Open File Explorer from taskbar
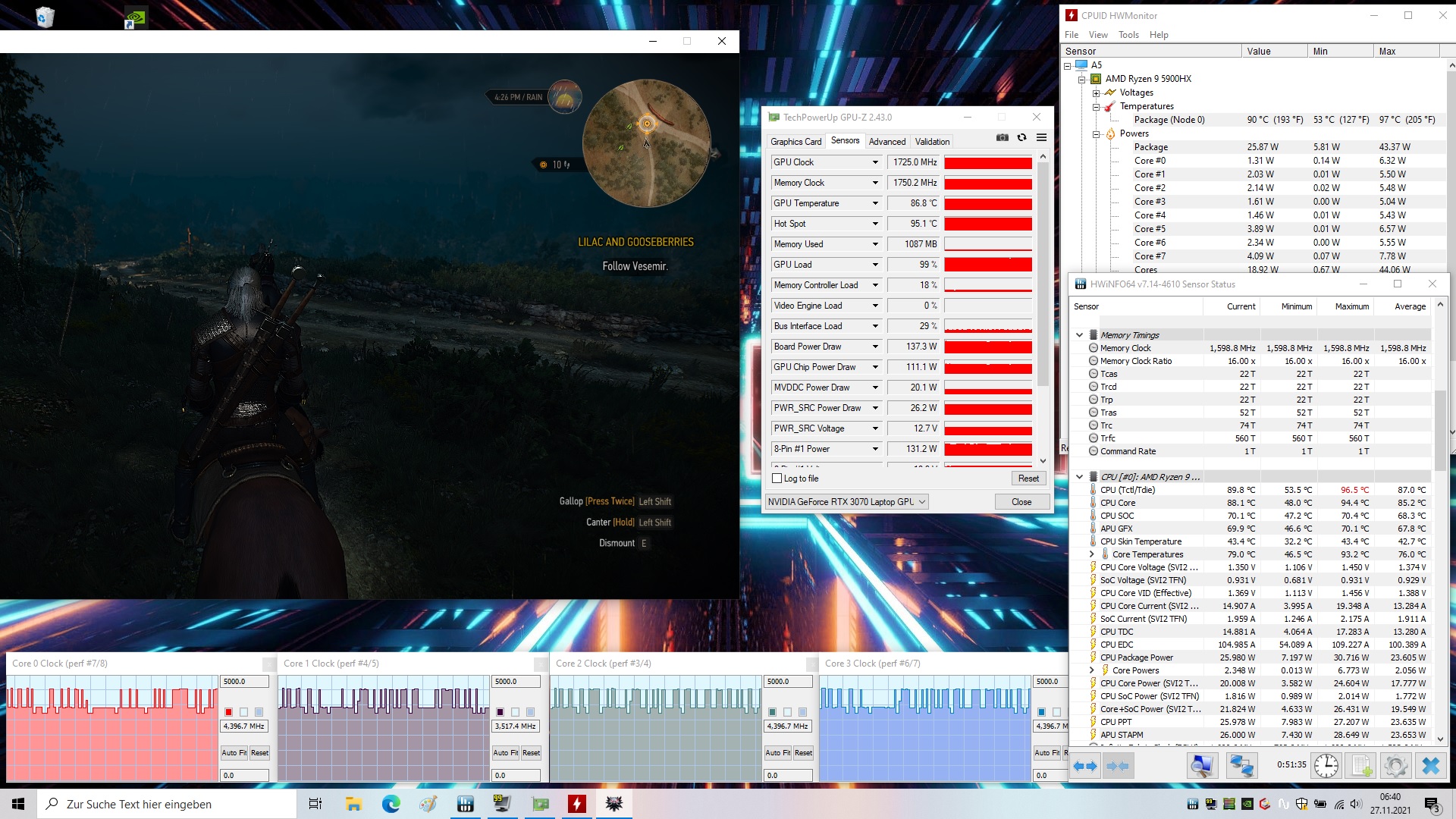The width and height of the screenshot is (1456, 819). point(353,804)
